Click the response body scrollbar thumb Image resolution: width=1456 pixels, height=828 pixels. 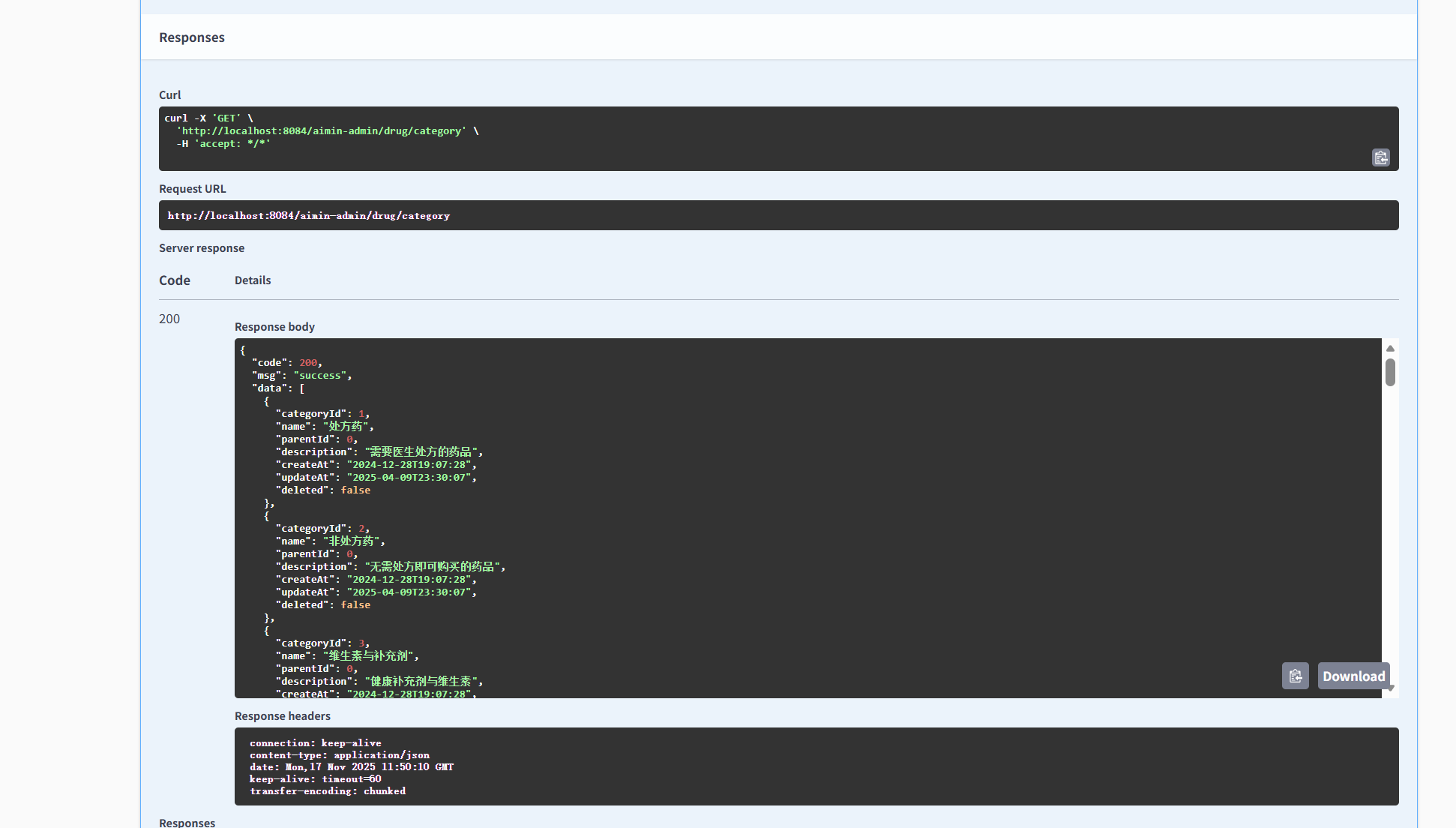coord(1390,372)
